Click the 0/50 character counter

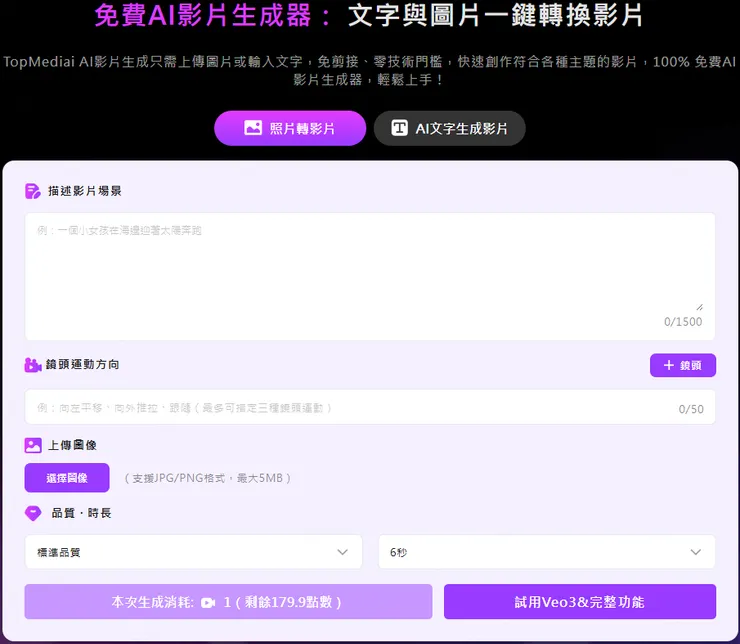tap(691, 409)
